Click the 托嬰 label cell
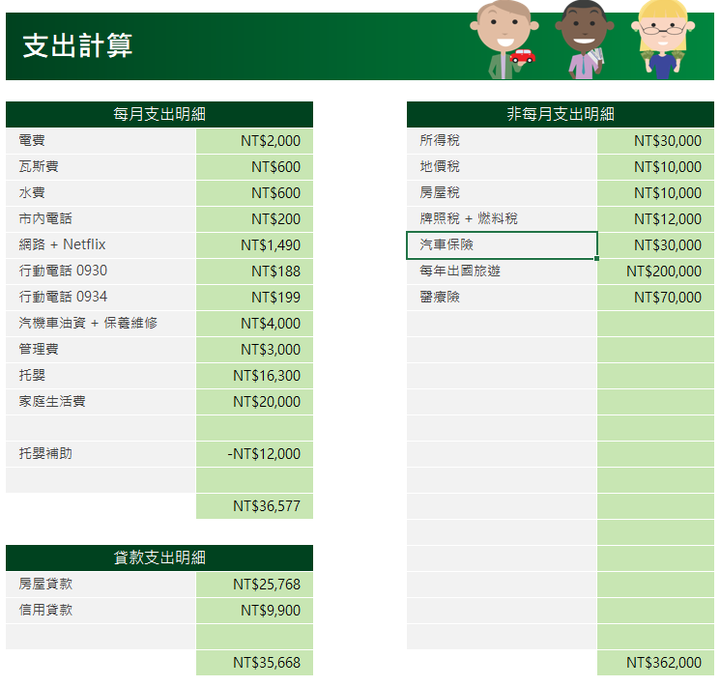720x686 pixels. (101, 376)
